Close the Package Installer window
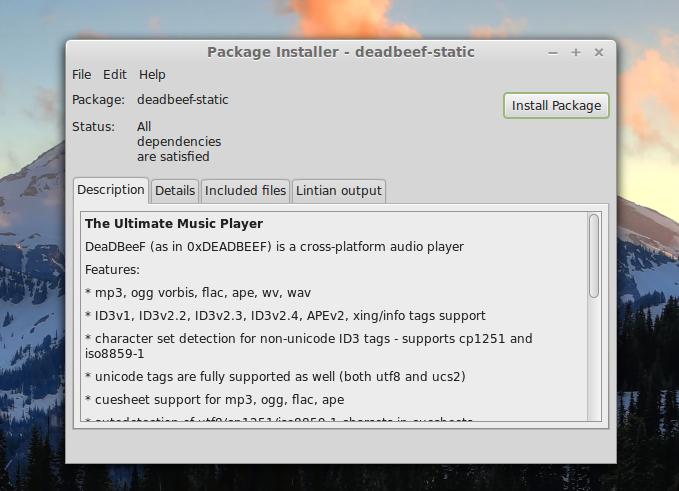 [x=599, y=52]
